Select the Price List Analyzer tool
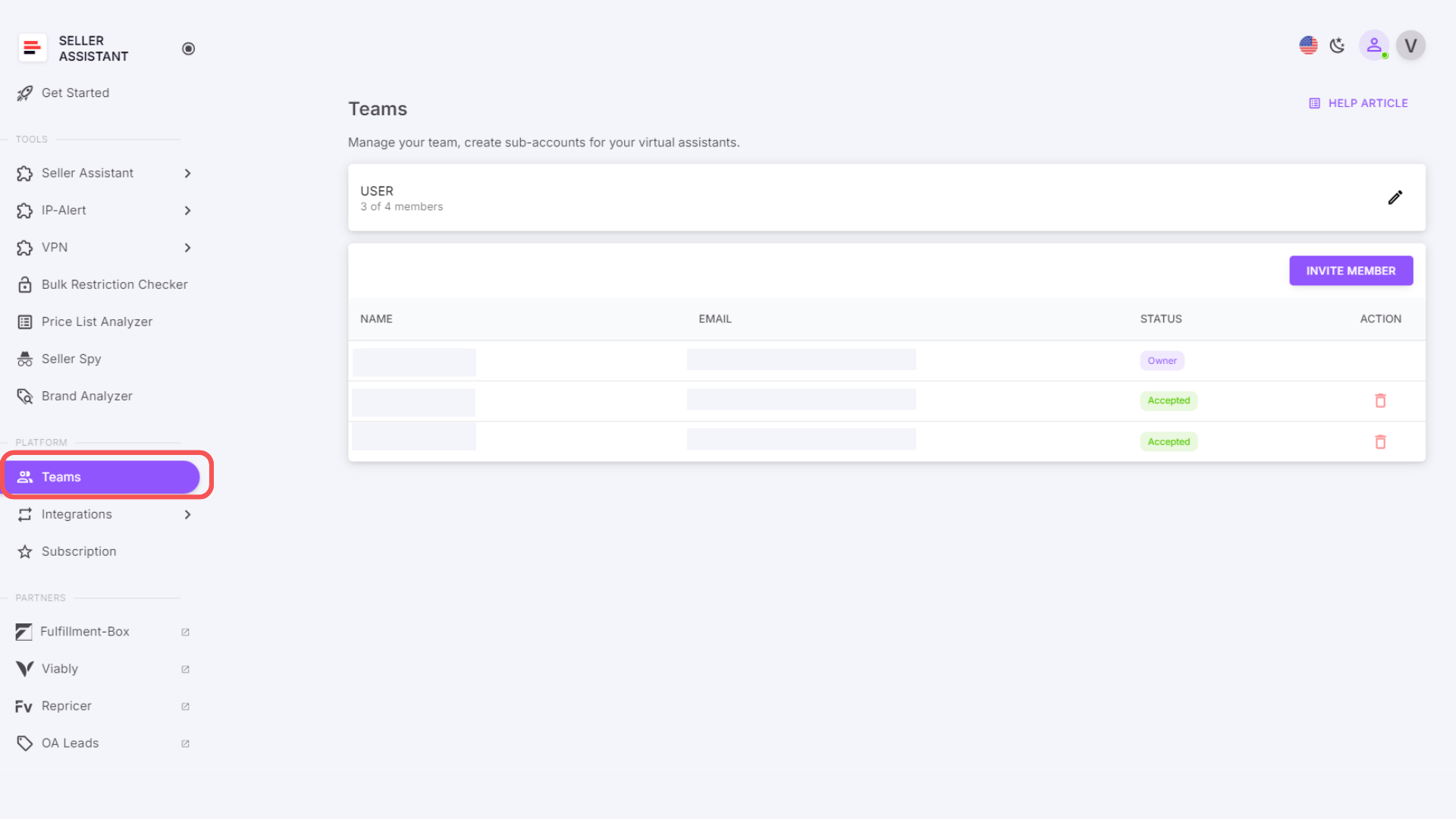This screenshot has width=1456, height=819. (x=97, y=322)
